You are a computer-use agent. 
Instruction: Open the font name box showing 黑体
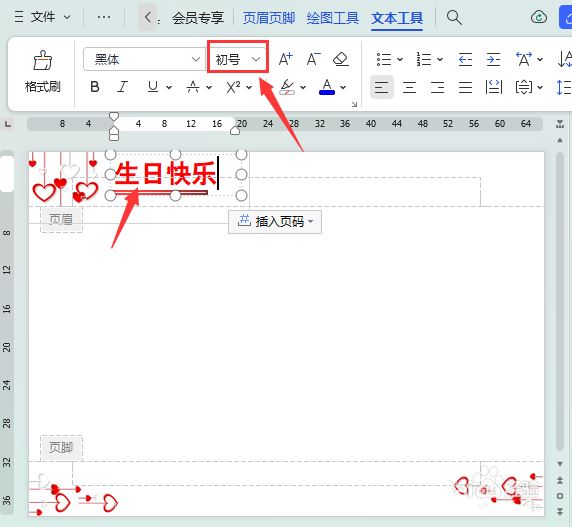click(144, 59)
